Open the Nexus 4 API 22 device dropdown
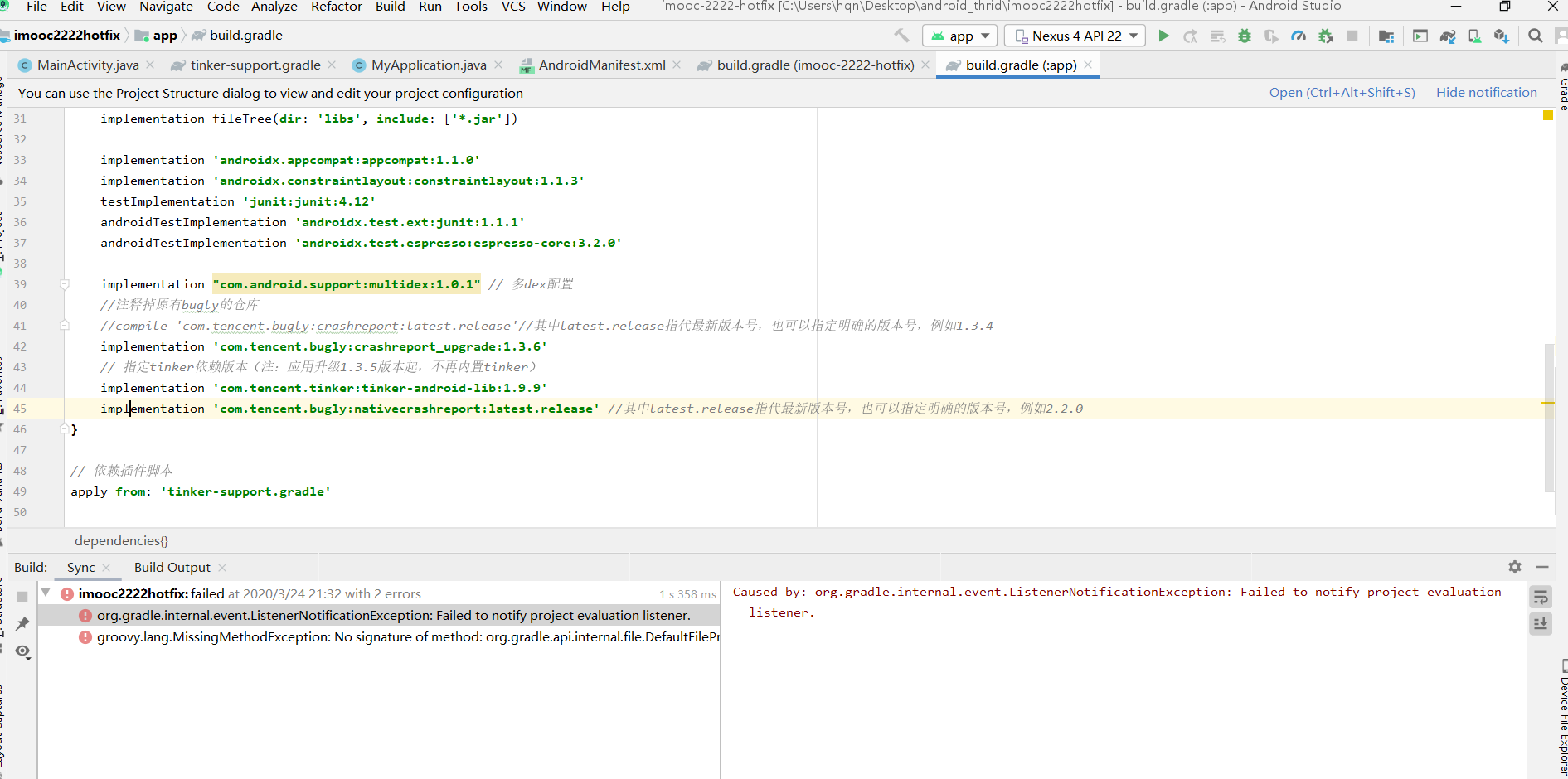Viewport: 1568px width, 779px height. coord(1075,36)
